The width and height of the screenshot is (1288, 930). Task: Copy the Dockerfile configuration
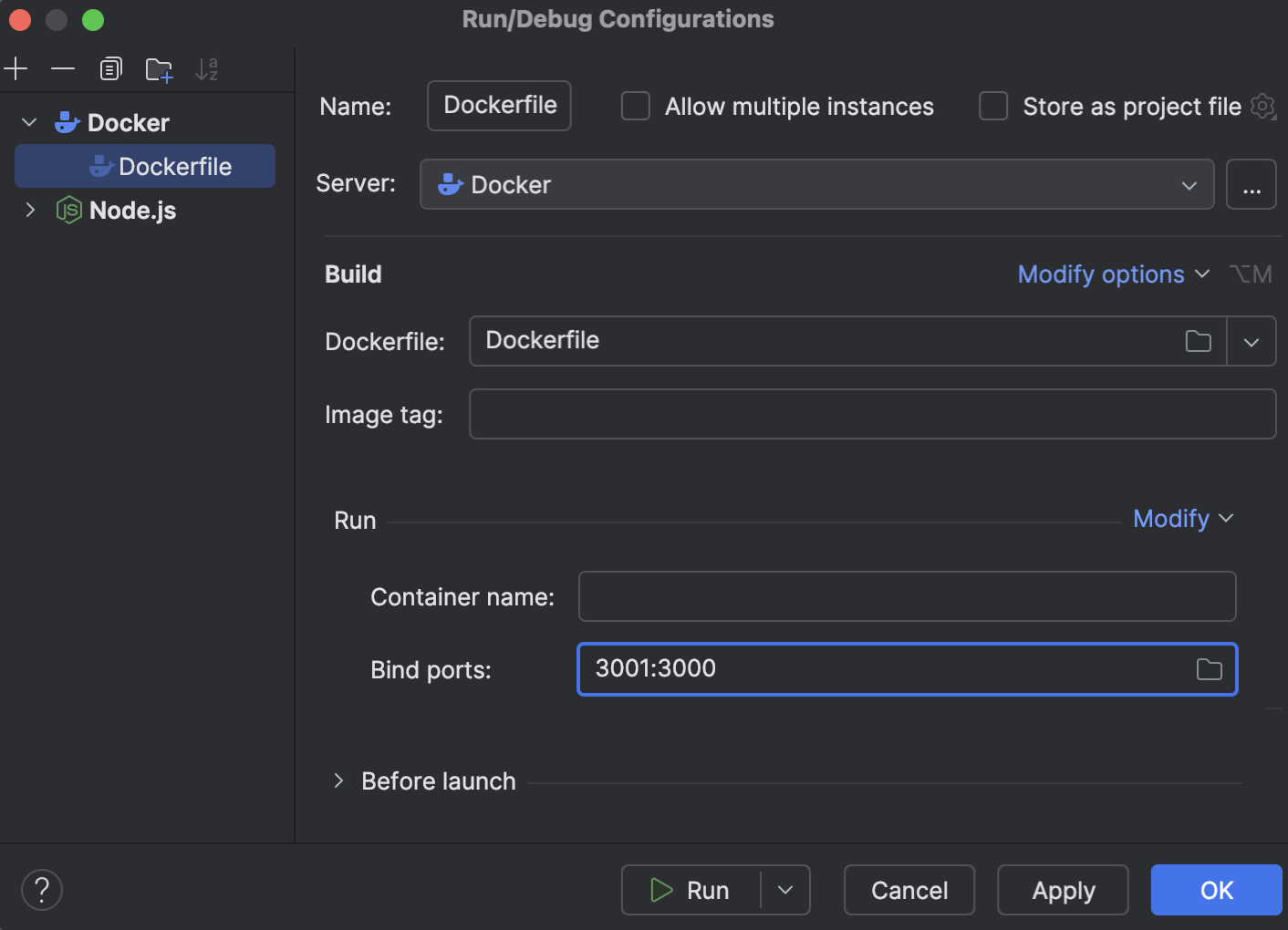point(110,68)
